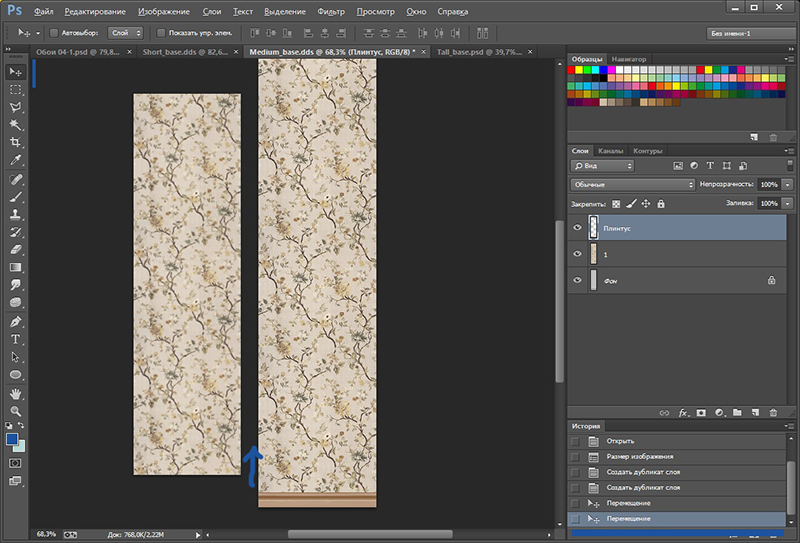The image size is (800, 543).
Task: Enable Показать упр. элем. checkbox
Action: [162, 33]
